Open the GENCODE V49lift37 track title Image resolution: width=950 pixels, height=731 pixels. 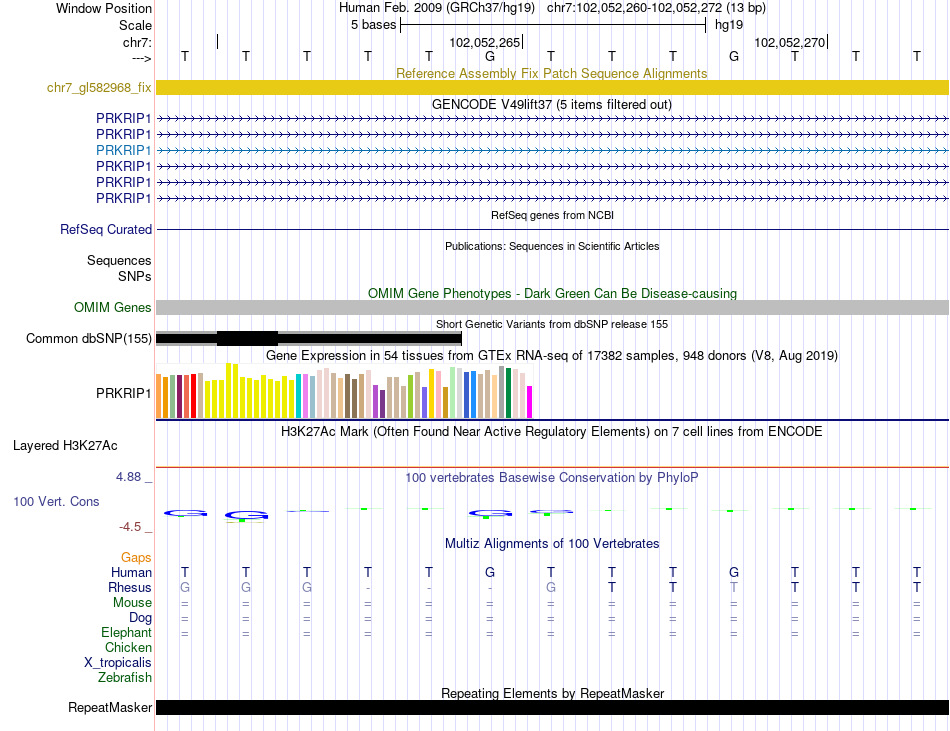coord(551,104)
